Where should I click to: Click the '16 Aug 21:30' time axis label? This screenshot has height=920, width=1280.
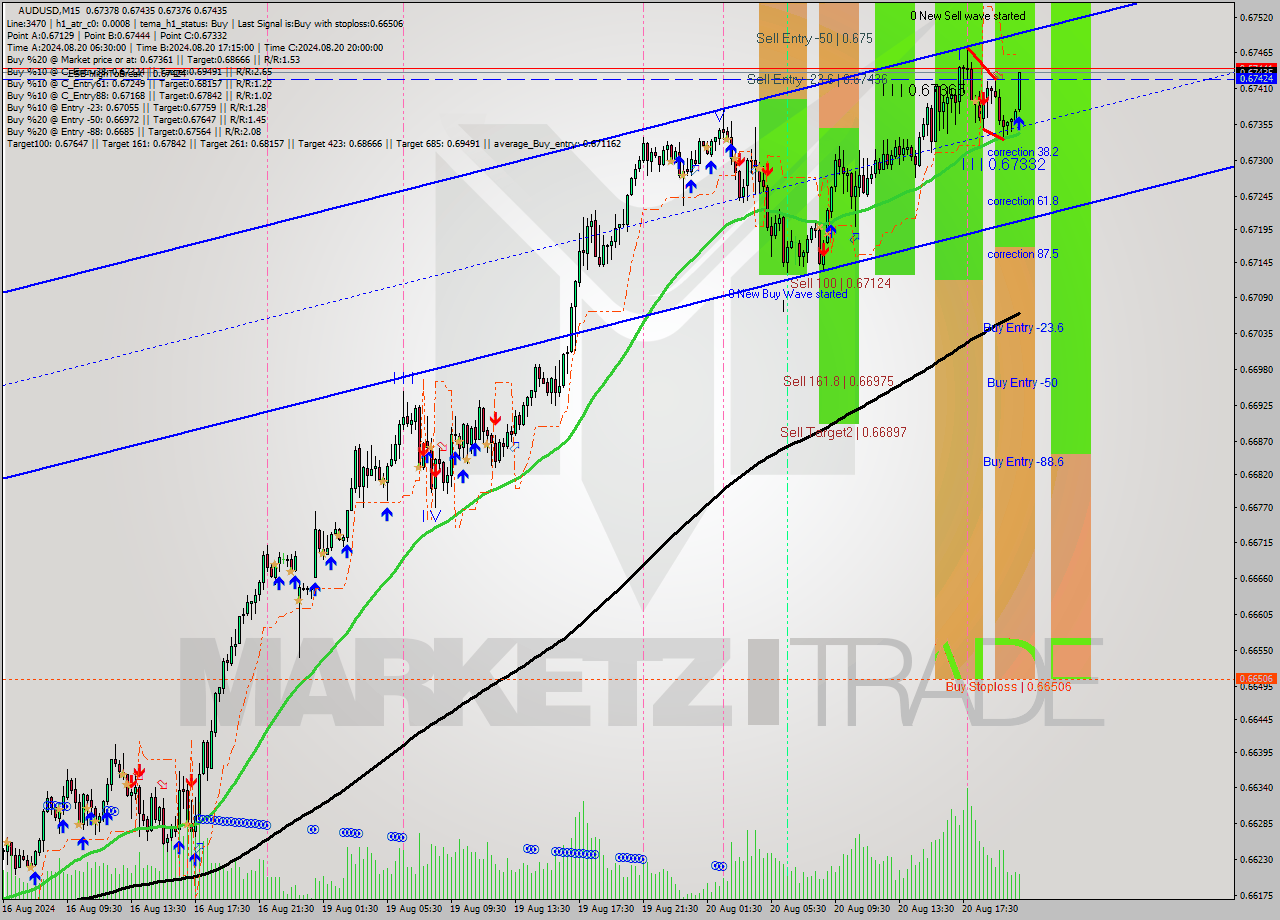tap(288, 909)
